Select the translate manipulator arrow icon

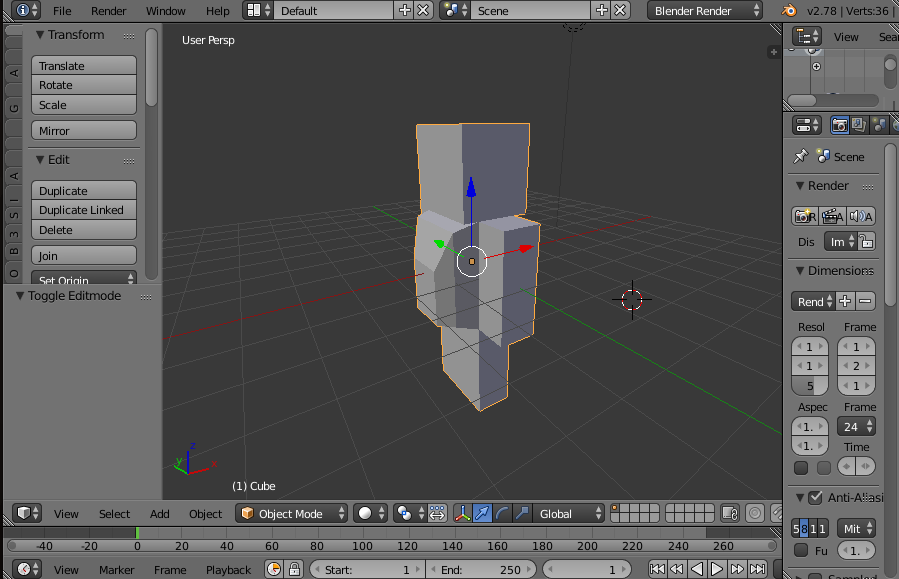(483, 513)
